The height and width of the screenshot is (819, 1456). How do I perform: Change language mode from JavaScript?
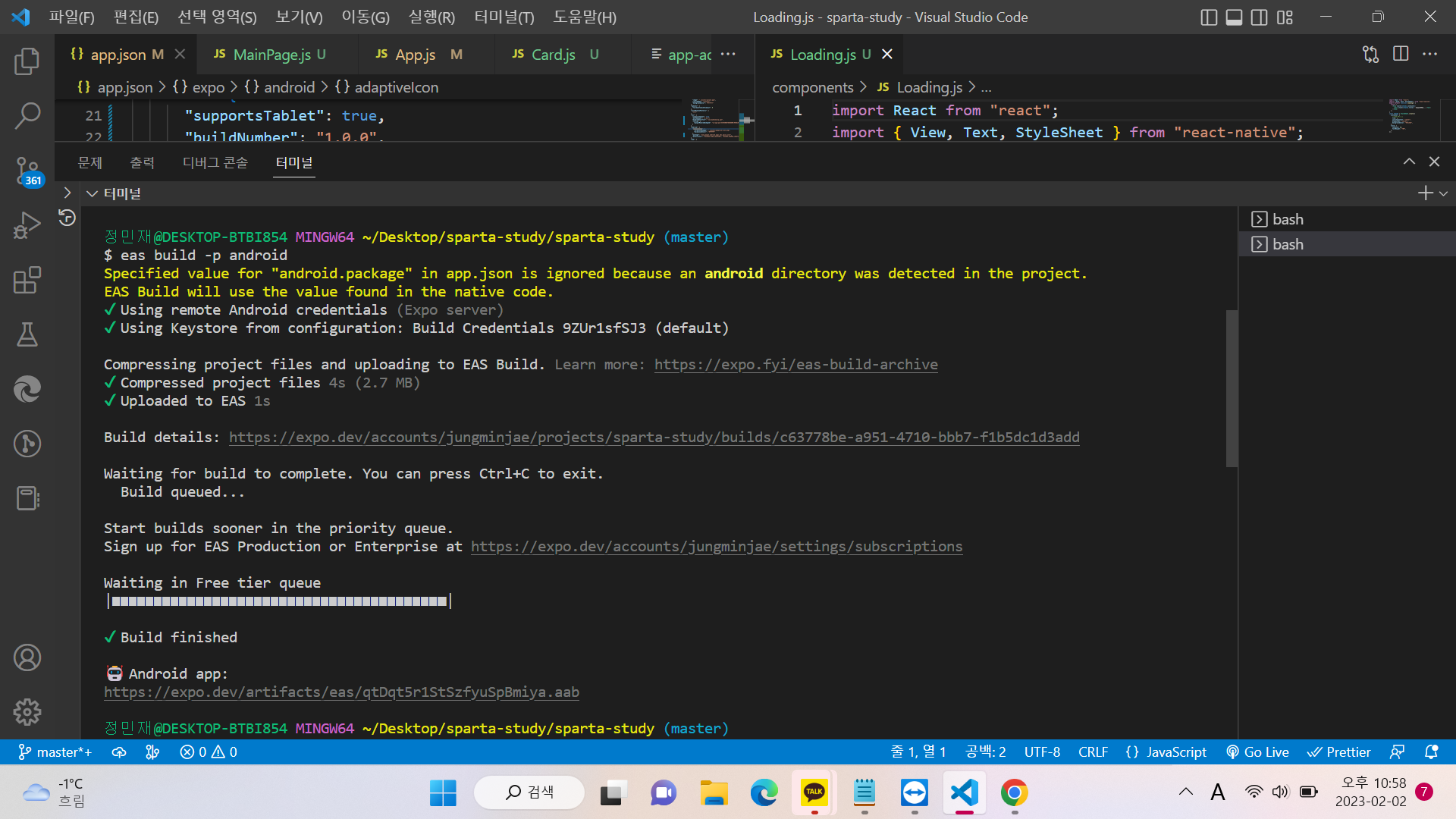pyautogui.click(x=1176, y=752)
